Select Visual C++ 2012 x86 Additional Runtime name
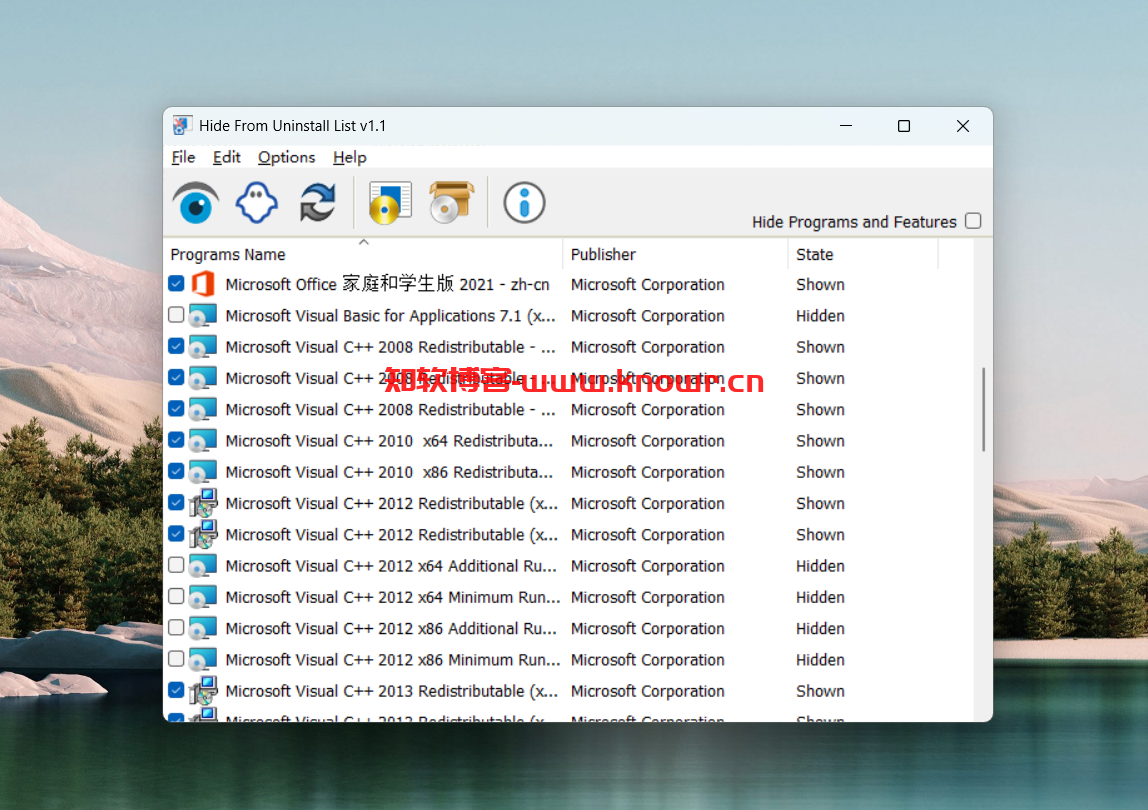This screenshot has width=1148, height=810. [x=391, y=628]
